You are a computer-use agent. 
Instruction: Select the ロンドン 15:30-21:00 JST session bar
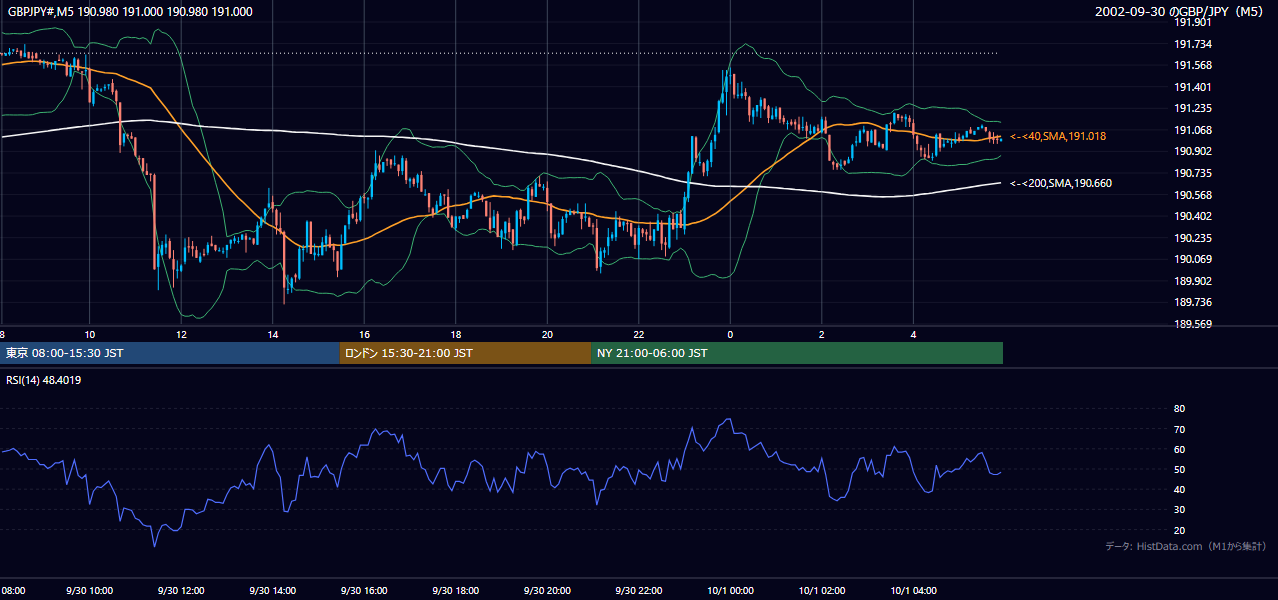pyautogui.click(x=465, y=353)
